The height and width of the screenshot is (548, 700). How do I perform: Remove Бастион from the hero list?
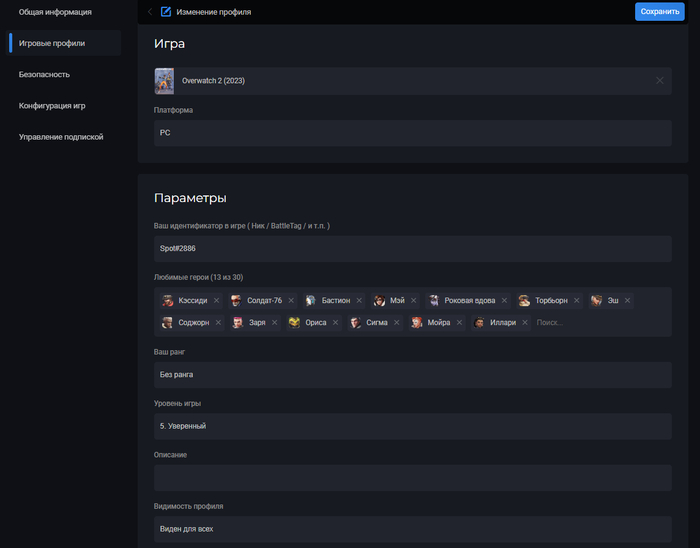pos(359,300)
